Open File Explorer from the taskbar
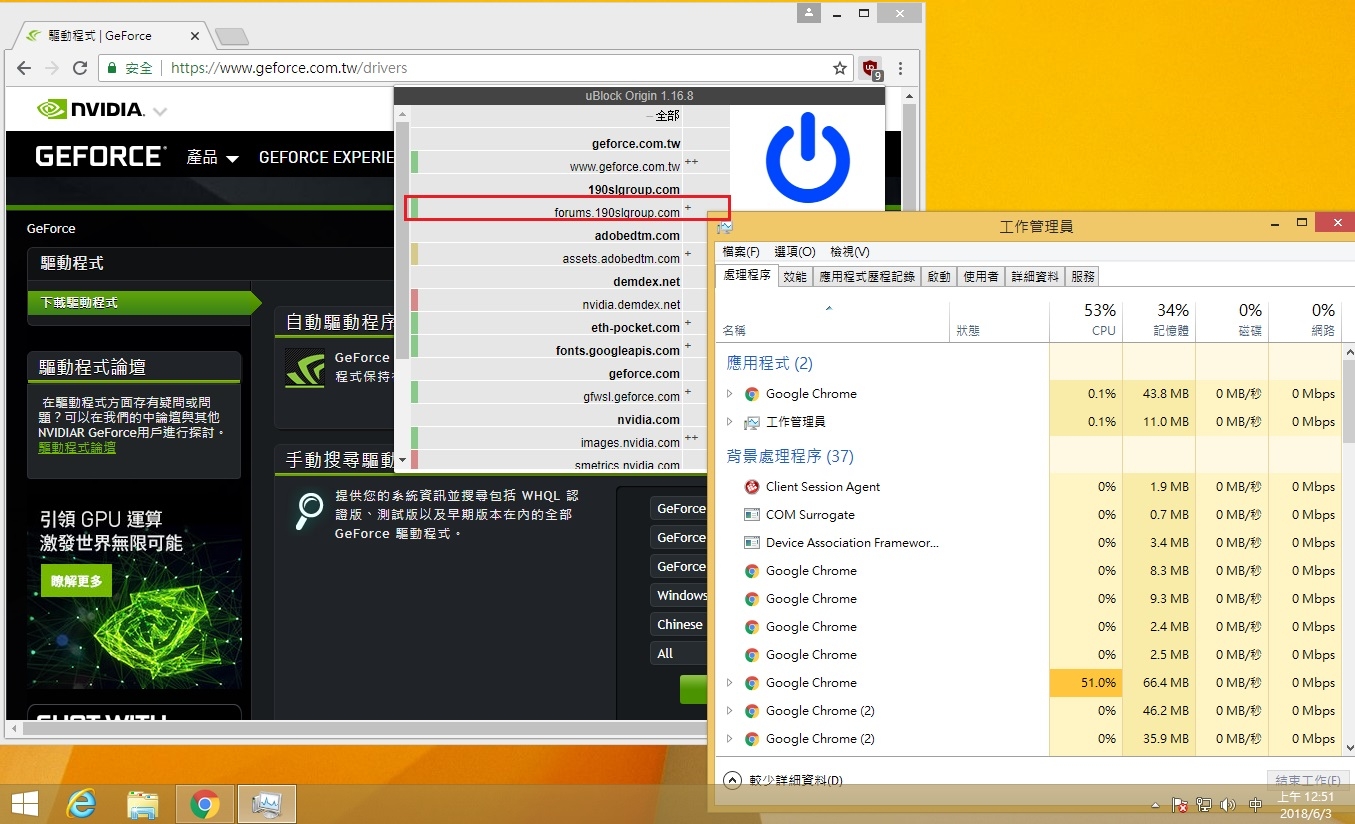This screenshot has height=824, width=1355. click(x=143, y=804)
